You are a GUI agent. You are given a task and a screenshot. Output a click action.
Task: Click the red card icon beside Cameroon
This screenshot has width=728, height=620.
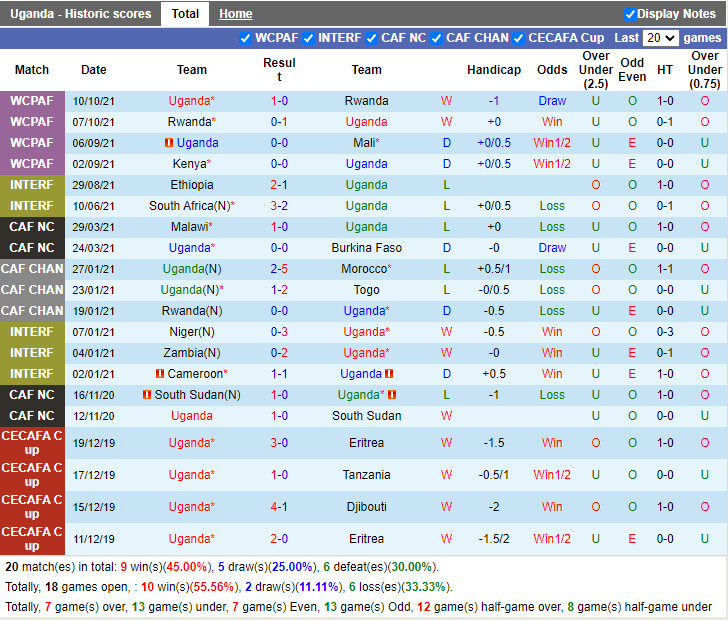(160, 374)
